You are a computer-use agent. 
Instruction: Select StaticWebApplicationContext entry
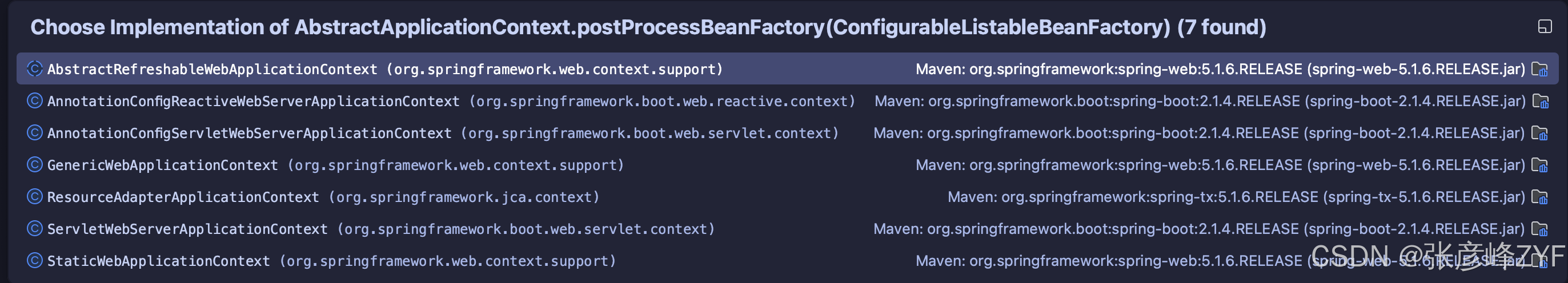[x=158, y=261]
